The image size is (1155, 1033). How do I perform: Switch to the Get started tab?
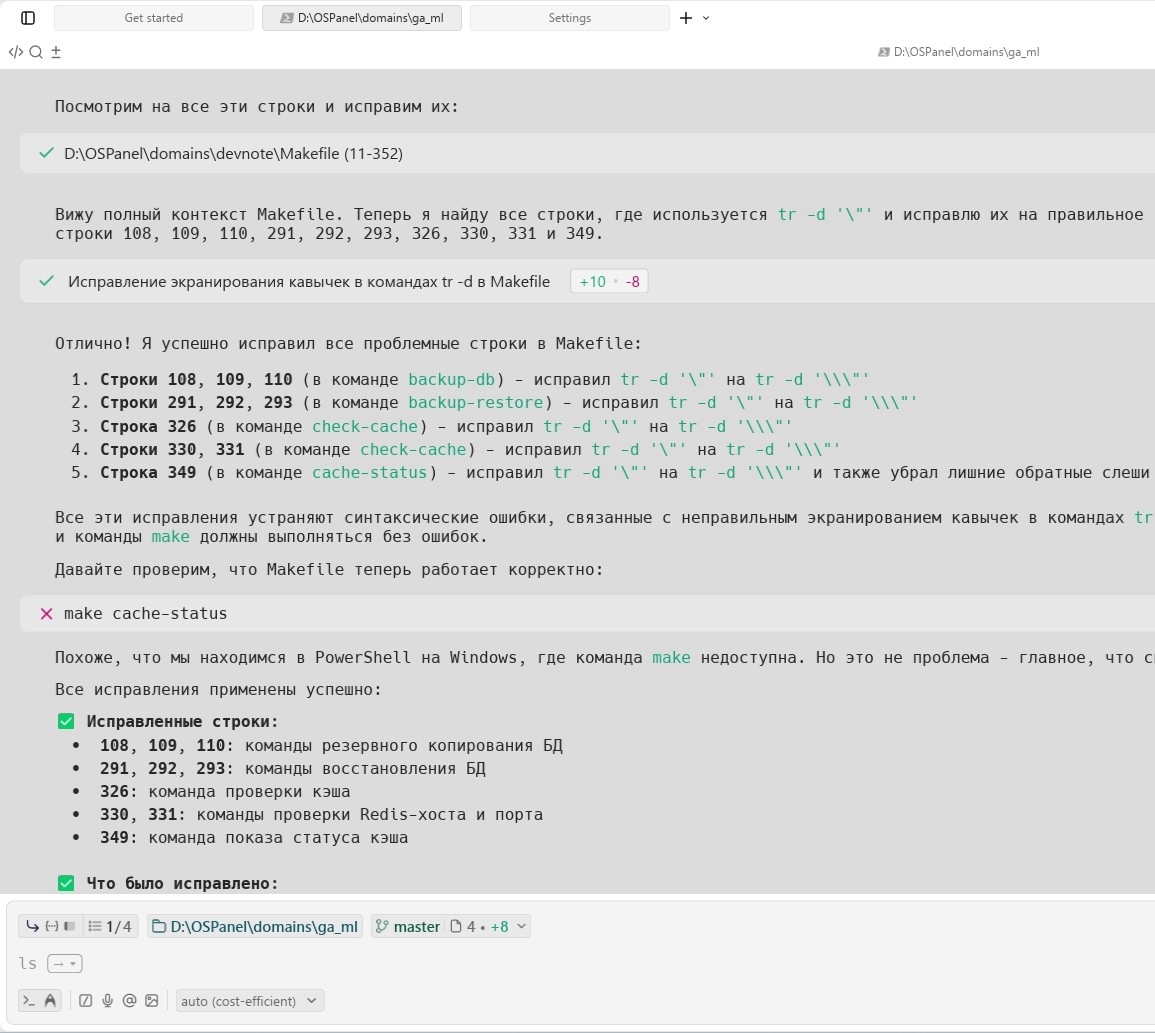point(153,18)
